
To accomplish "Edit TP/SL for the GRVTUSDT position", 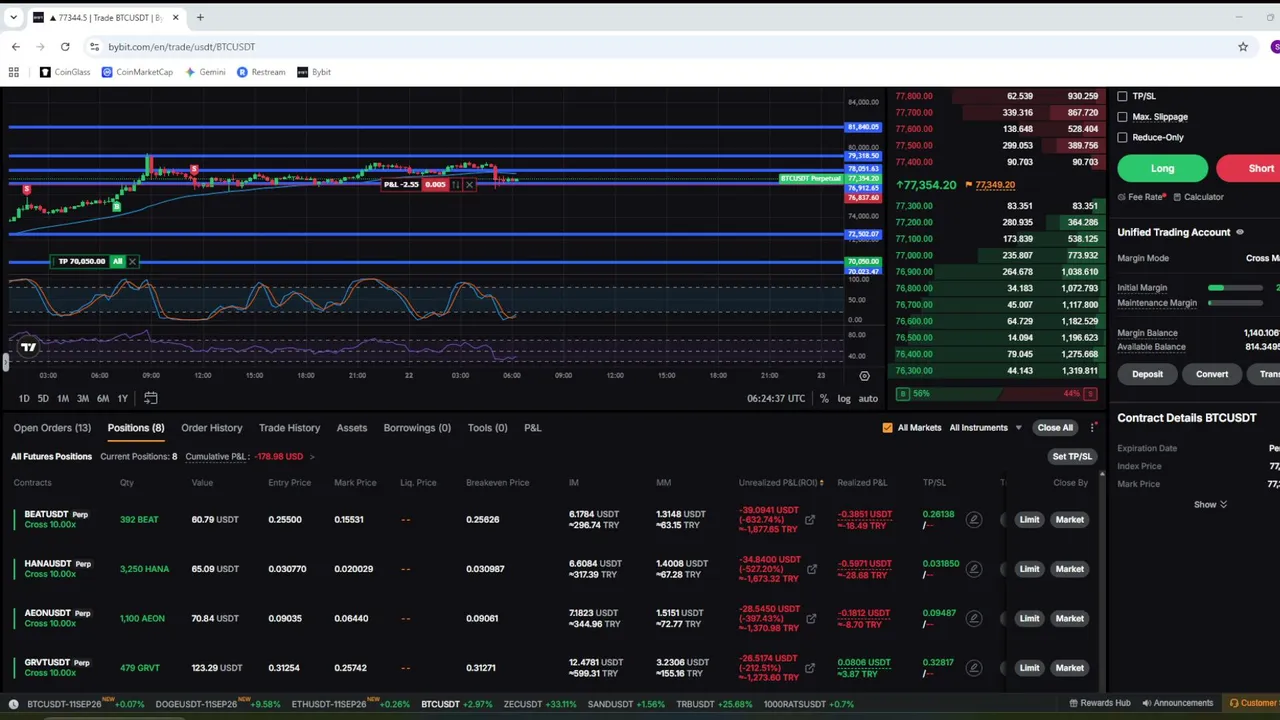I will coord(973,668).
